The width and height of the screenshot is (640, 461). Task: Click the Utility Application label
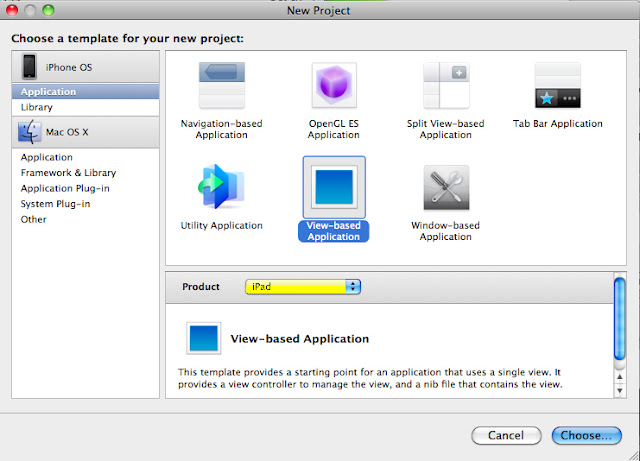222,225
